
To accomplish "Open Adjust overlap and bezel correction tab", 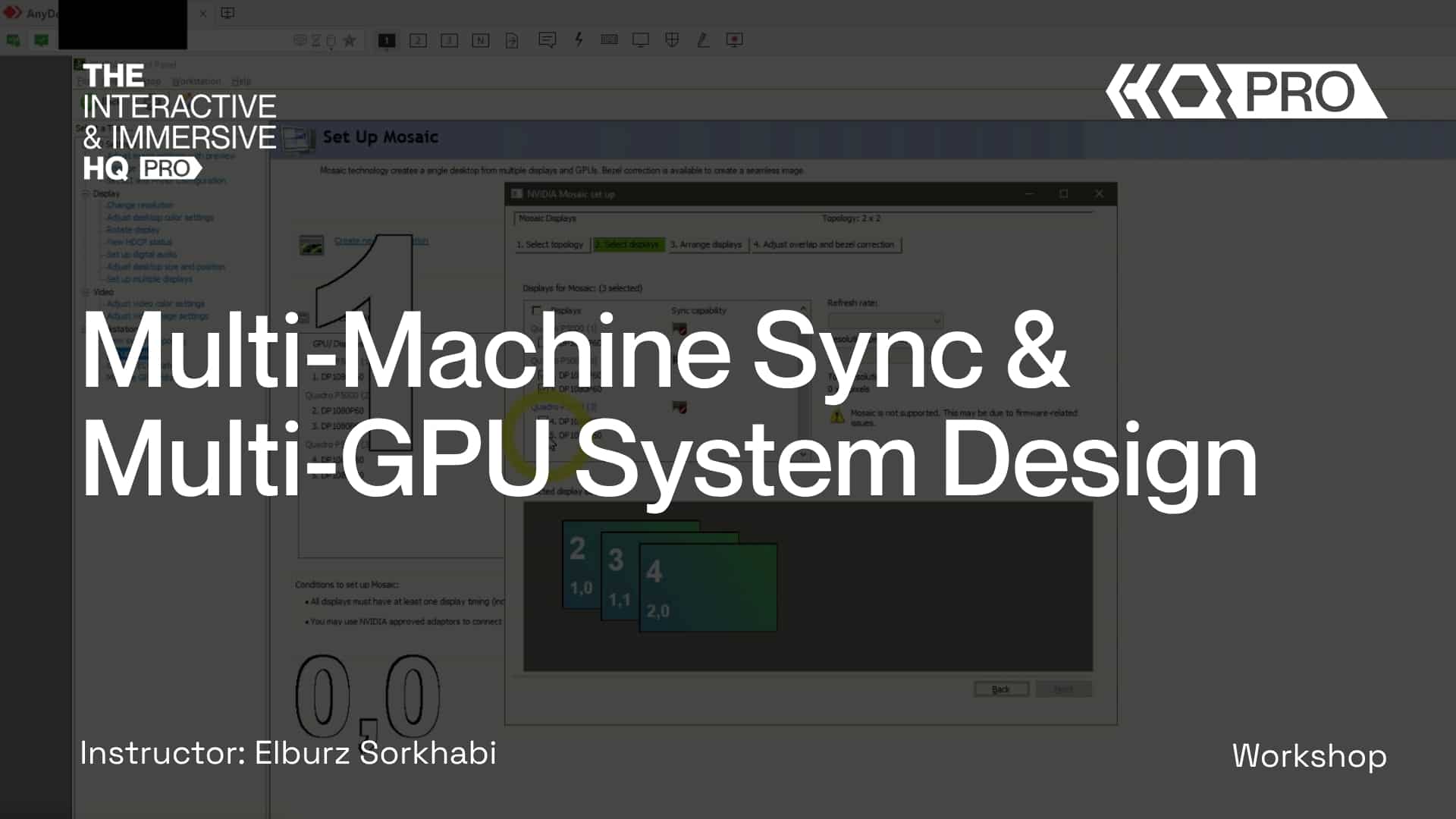I will coord(824,245).
